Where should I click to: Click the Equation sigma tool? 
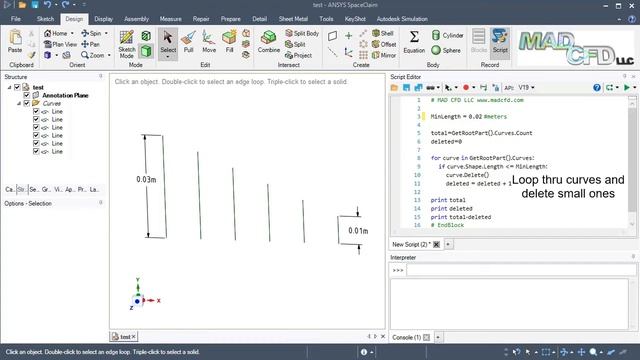(414, 41)
